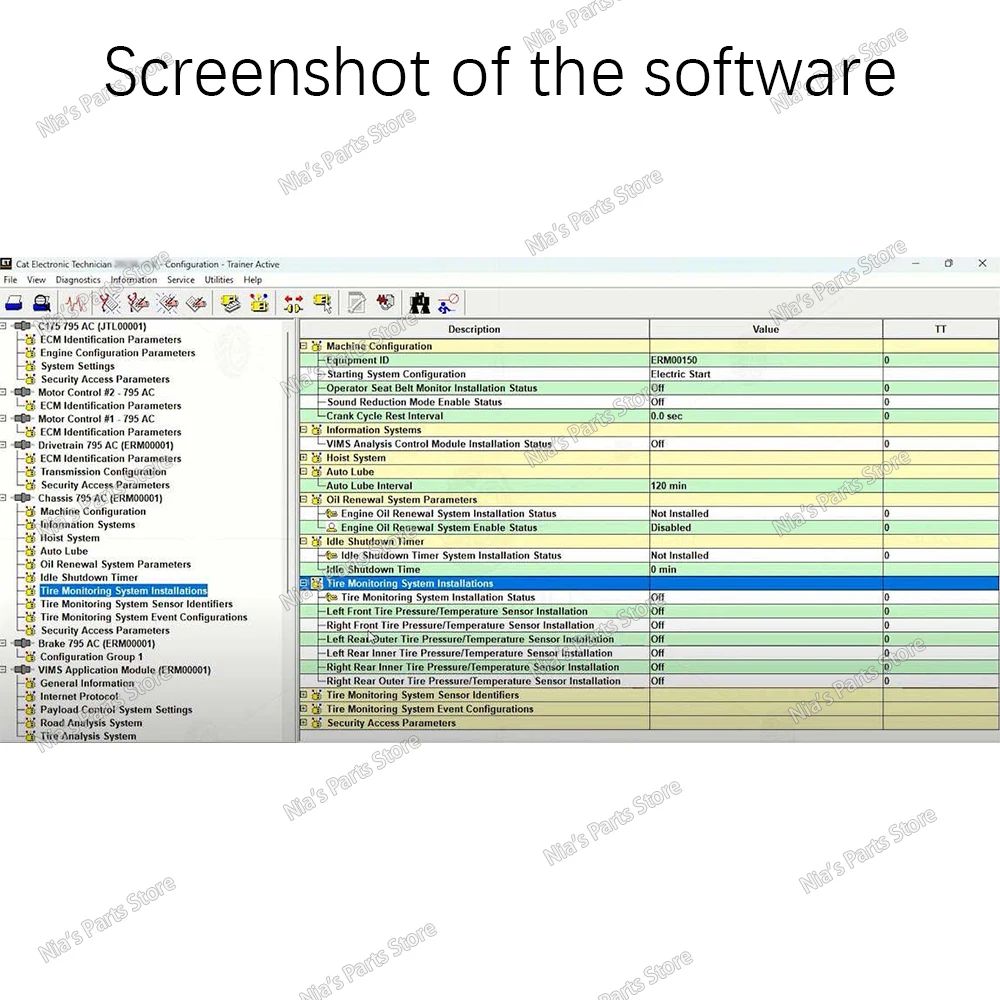
Task: Click the notepad with pencil toolbar icon
Action: coord(357,303)
